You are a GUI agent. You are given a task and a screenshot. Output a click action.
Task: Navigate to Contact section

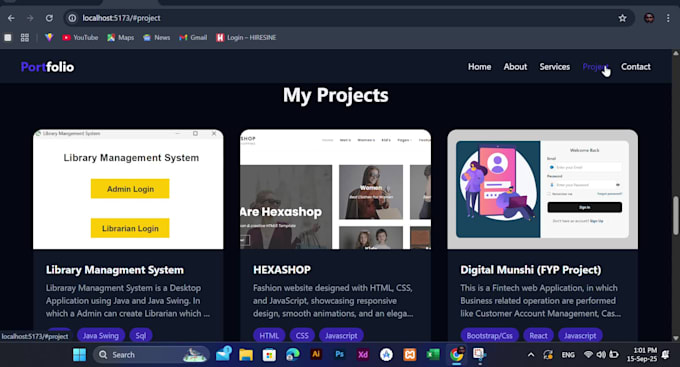[636, 67]
